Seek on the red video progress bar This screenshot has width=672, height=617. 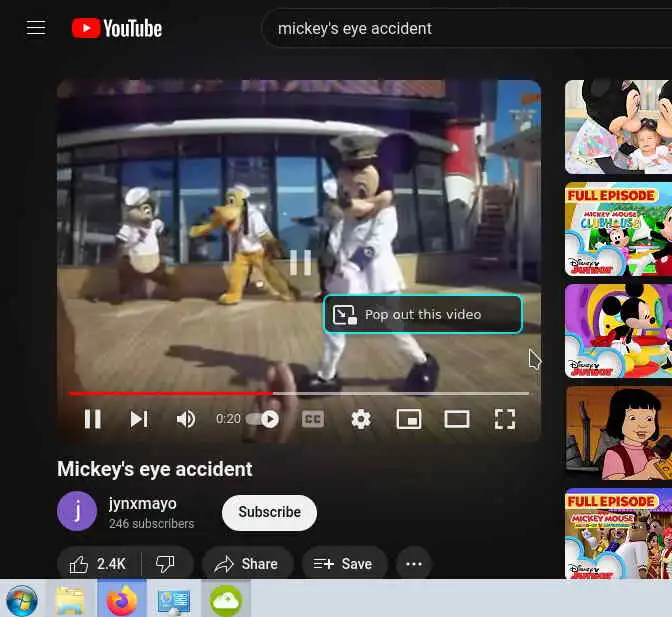click(299, 393)
